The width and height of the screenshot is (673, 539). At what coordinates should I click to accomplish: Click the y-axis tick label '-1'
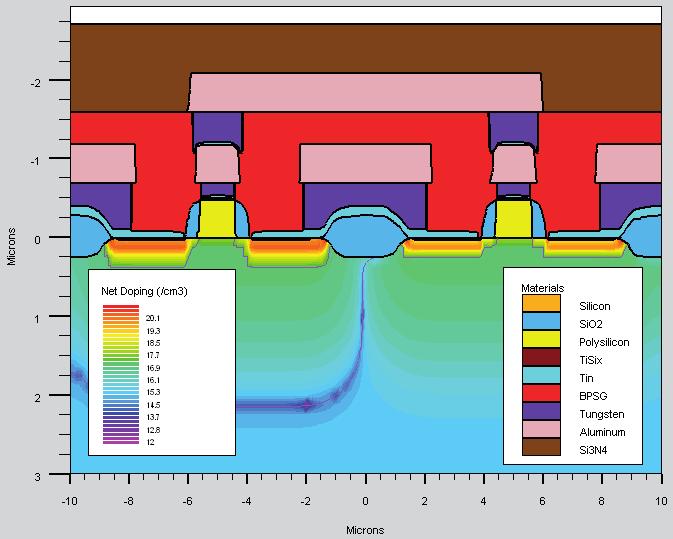36,161
